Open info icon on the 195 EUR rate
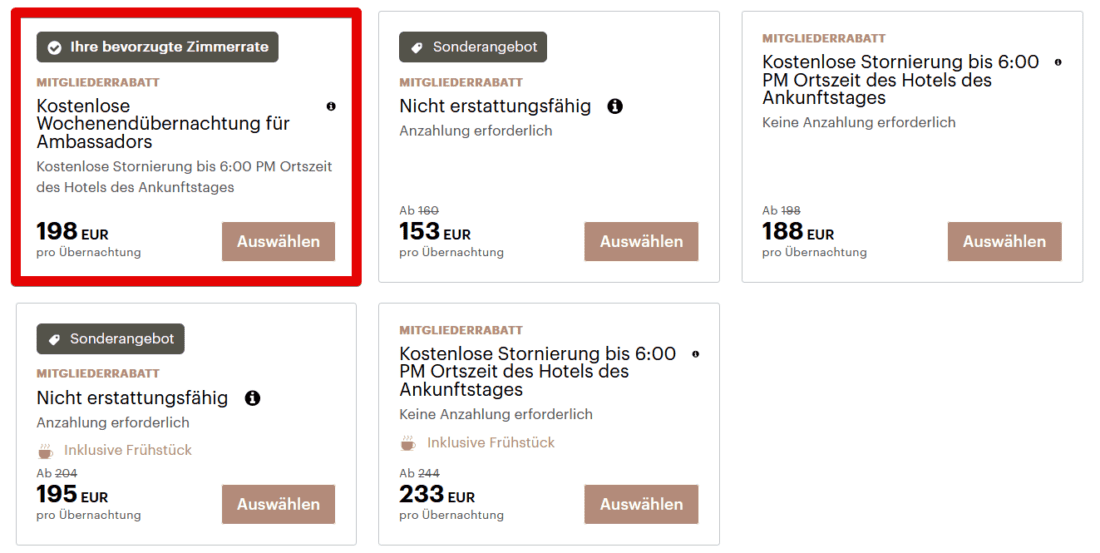 coord(253,398)
